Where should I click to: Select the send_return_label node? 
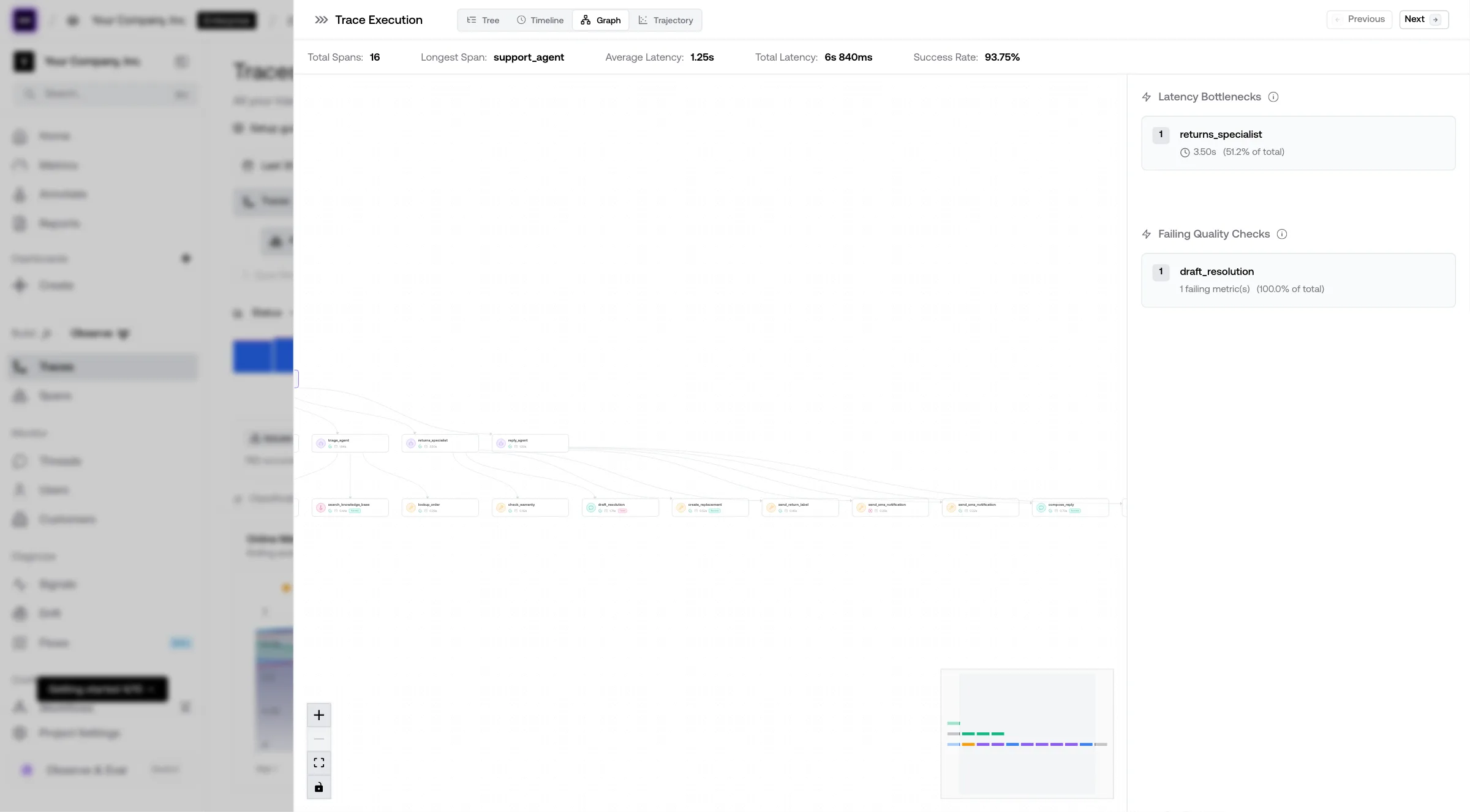click(801, 508)
